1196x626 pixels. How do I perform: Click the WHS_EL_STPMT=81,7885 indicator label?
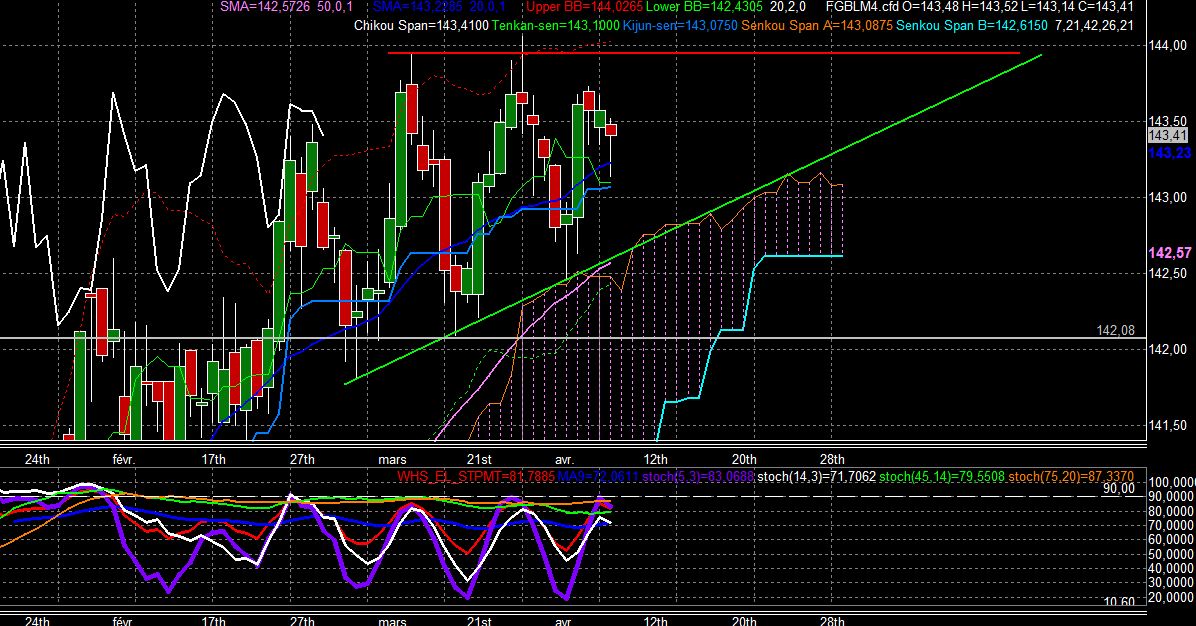476,477
